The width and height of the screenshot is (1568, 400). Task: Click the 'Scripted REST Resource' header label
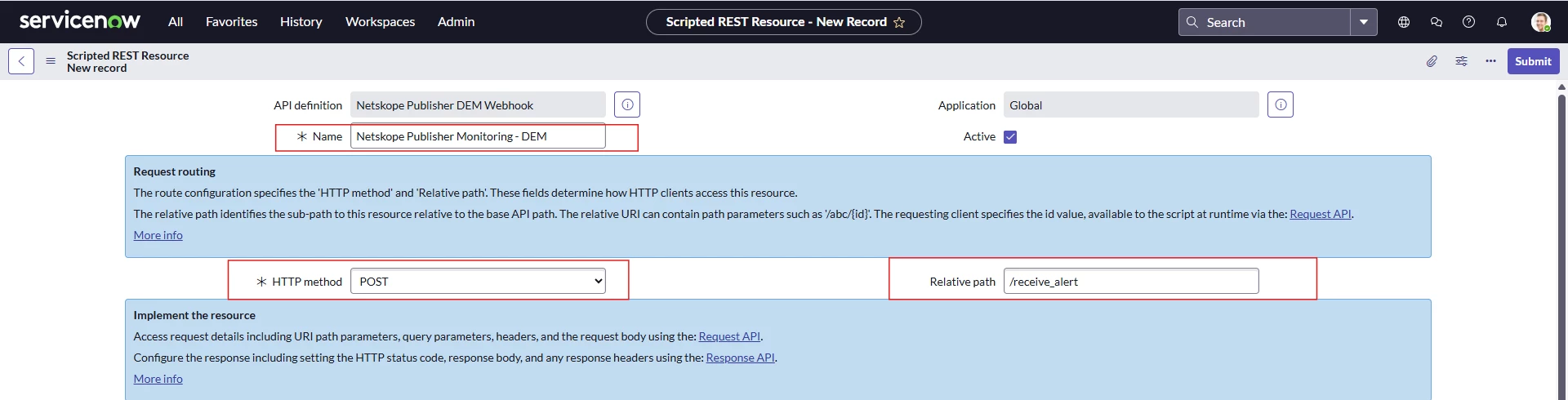[127, 56]
